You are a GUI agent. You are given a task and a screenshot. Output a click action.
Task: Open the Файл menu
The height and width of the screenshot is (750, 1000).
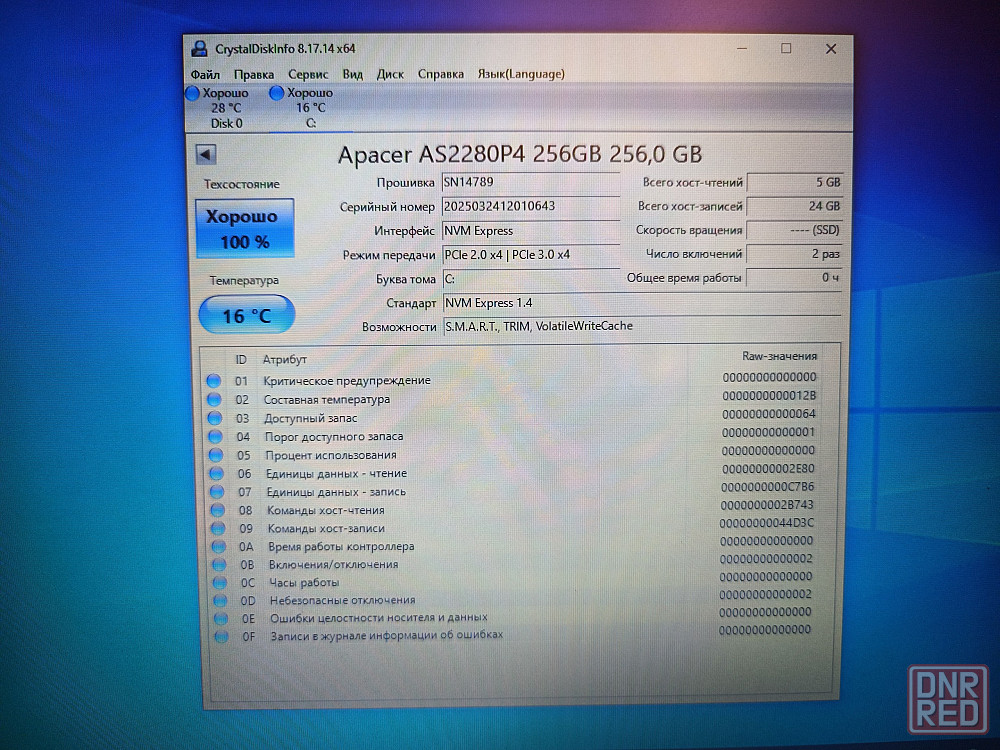pyautogui.click(x=205, y=74)
